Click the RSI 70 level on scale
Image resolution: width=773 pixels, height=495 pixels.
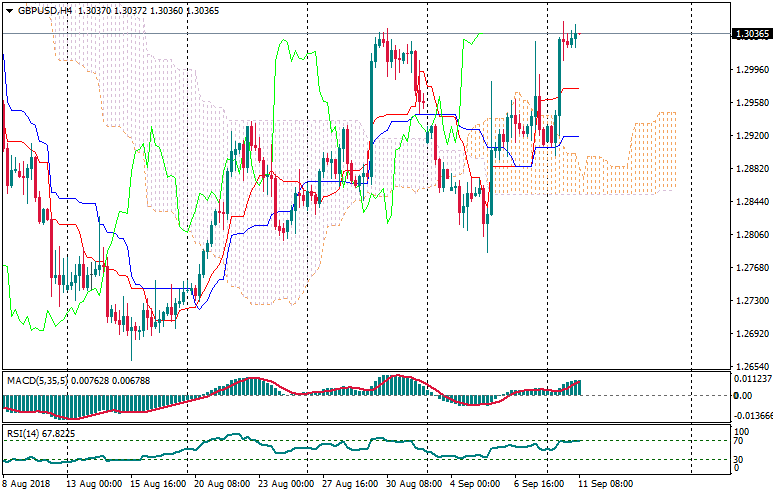tap(740, 441)
